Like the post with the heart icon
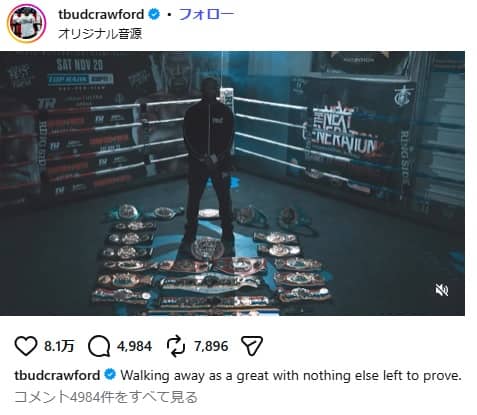477x415 pixels. point(26,346)
